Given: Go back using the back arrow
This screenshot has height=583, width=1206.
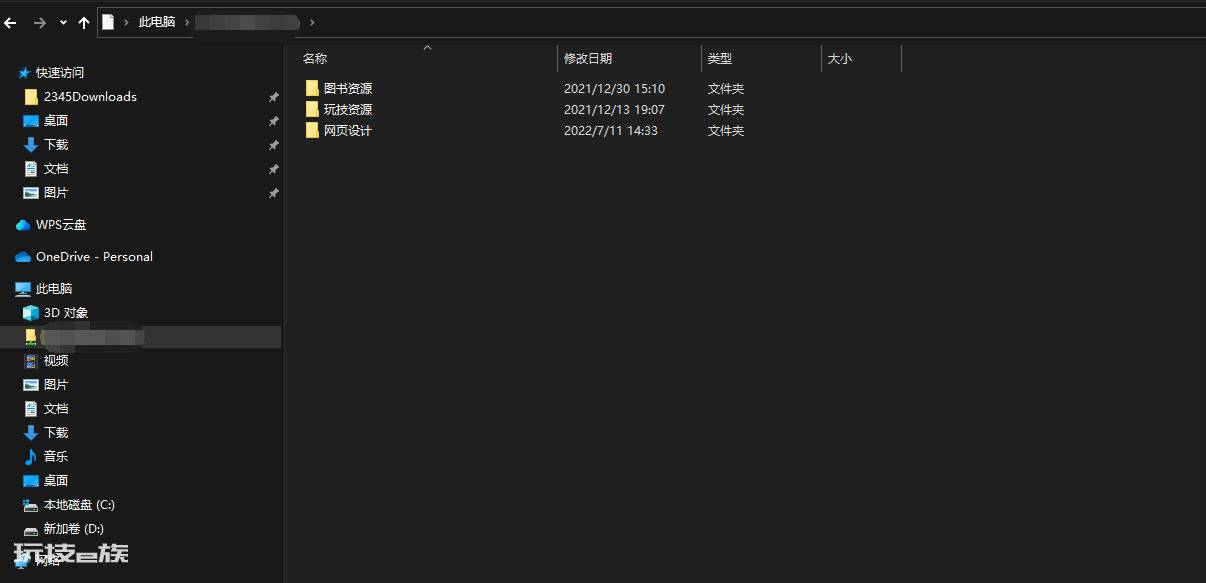Looking at the screenshot, I should click(11, 22).
